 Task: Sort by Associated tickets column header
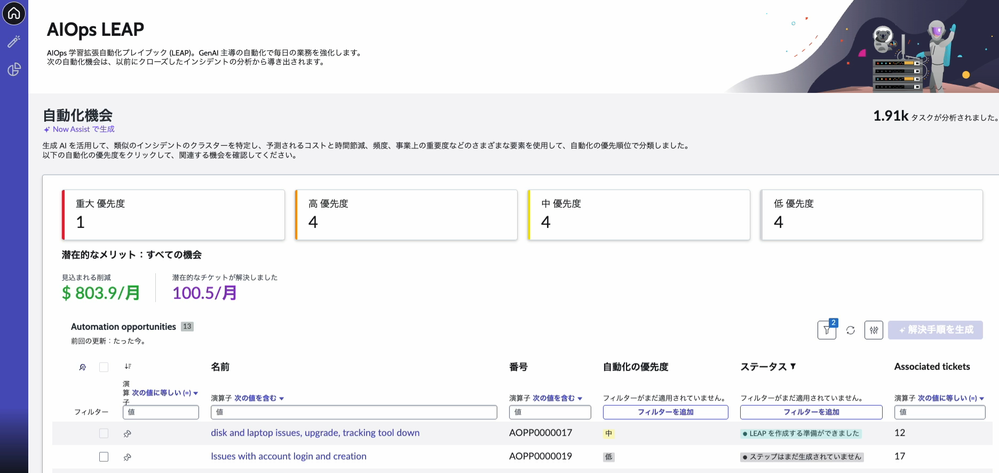coord(932,367)
